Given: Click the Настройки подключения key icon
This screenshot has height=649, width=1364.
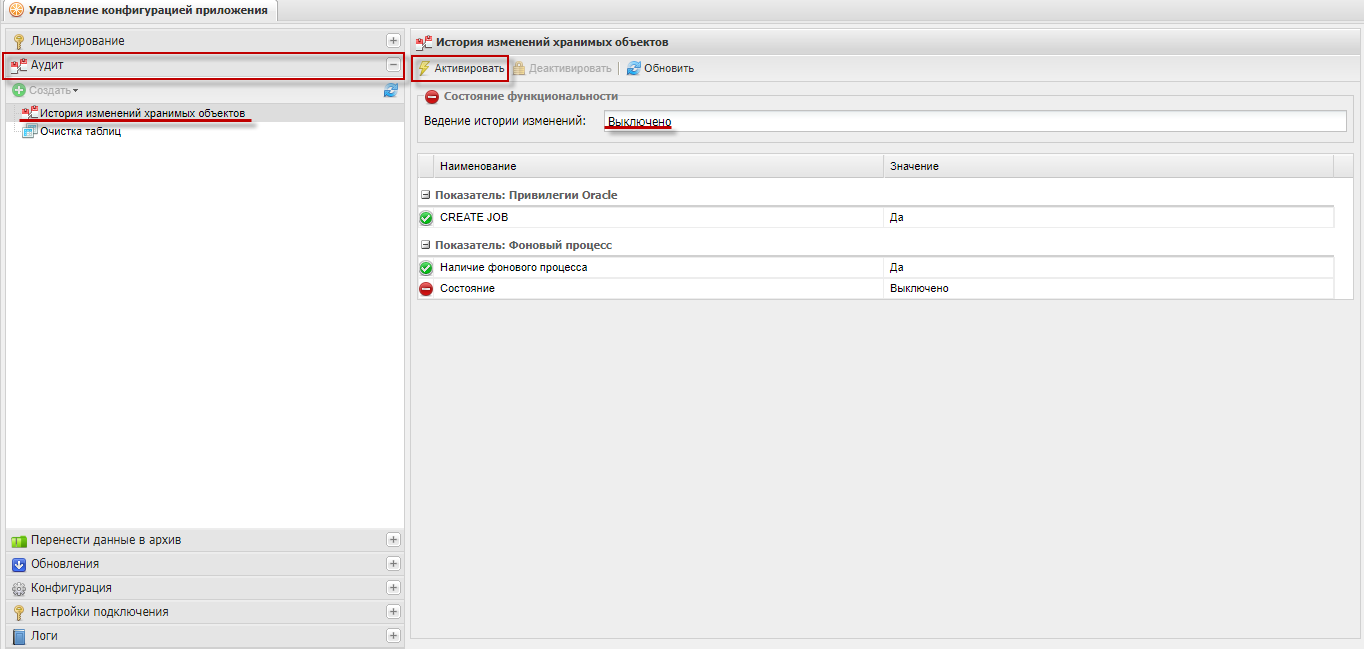Looking at the screenshot, I should 18,612.
